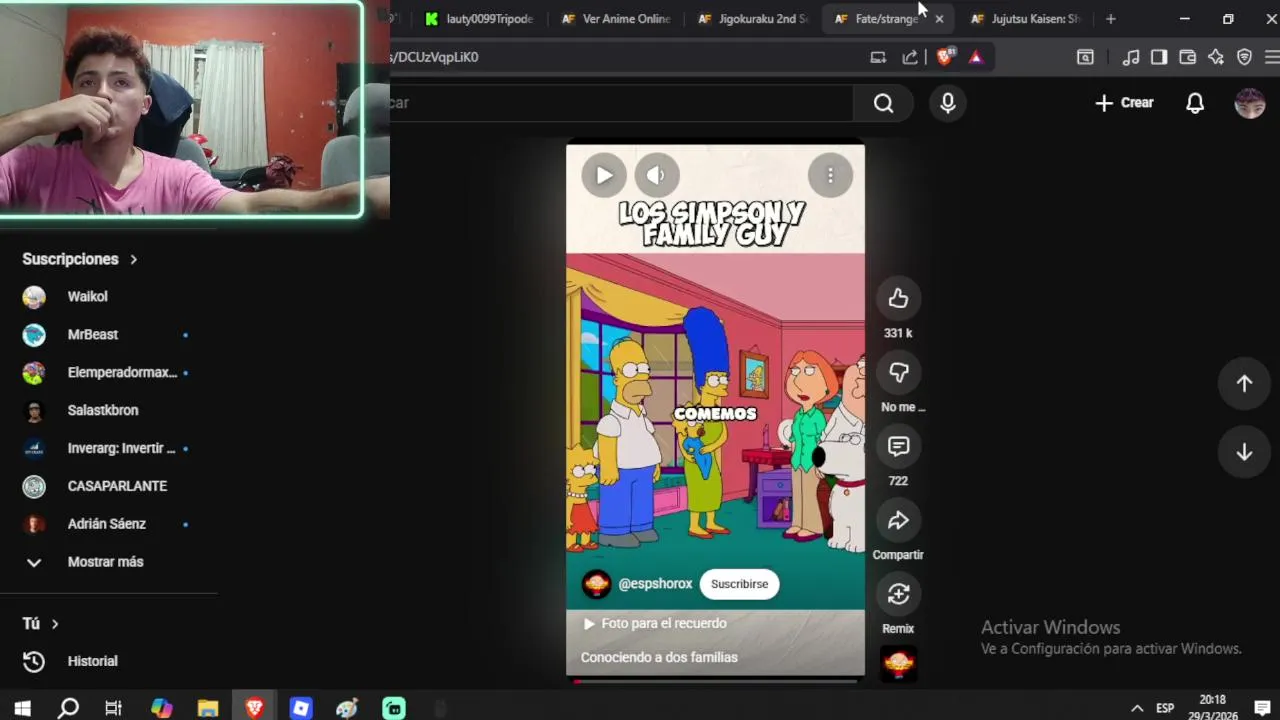1280x720 pixels.
Task: Switch to the lauty0099Tripode tab
Action: pyautogui.click(x=480, y=19)
